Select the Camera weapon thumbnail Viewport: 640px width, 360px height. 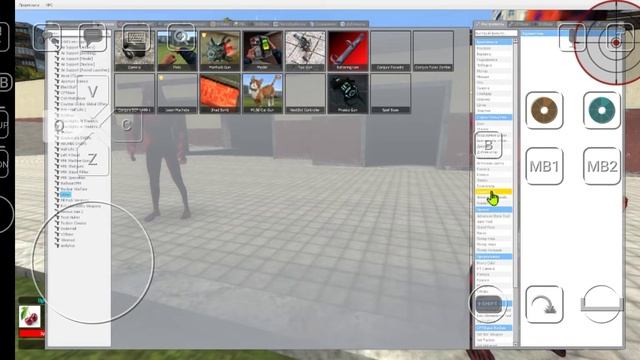click(135, 51)
